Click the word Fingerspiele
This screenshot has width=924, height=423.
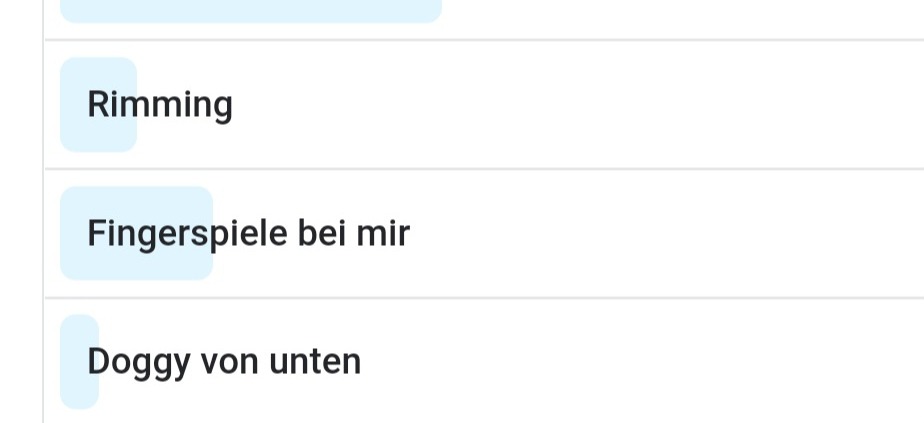tap(187, 234)
